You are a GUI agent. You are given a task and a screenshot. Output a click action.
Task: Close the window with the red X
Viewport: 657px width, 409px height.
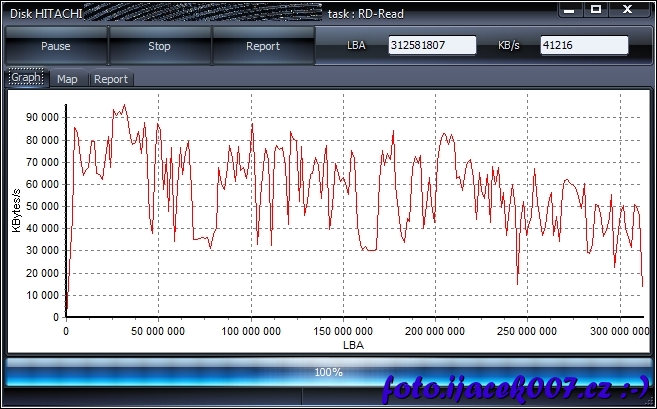(629, 9)
